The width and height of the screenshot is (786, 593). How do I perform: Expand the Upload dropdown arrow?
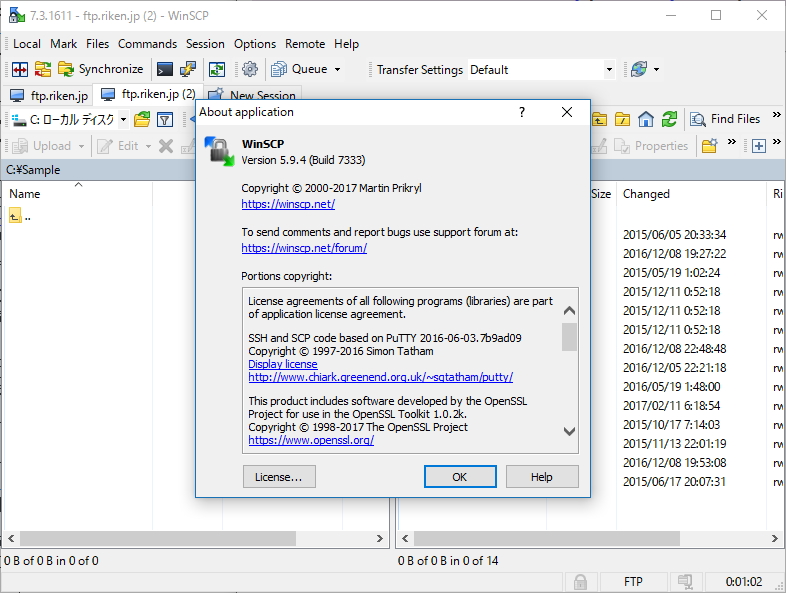81,146
